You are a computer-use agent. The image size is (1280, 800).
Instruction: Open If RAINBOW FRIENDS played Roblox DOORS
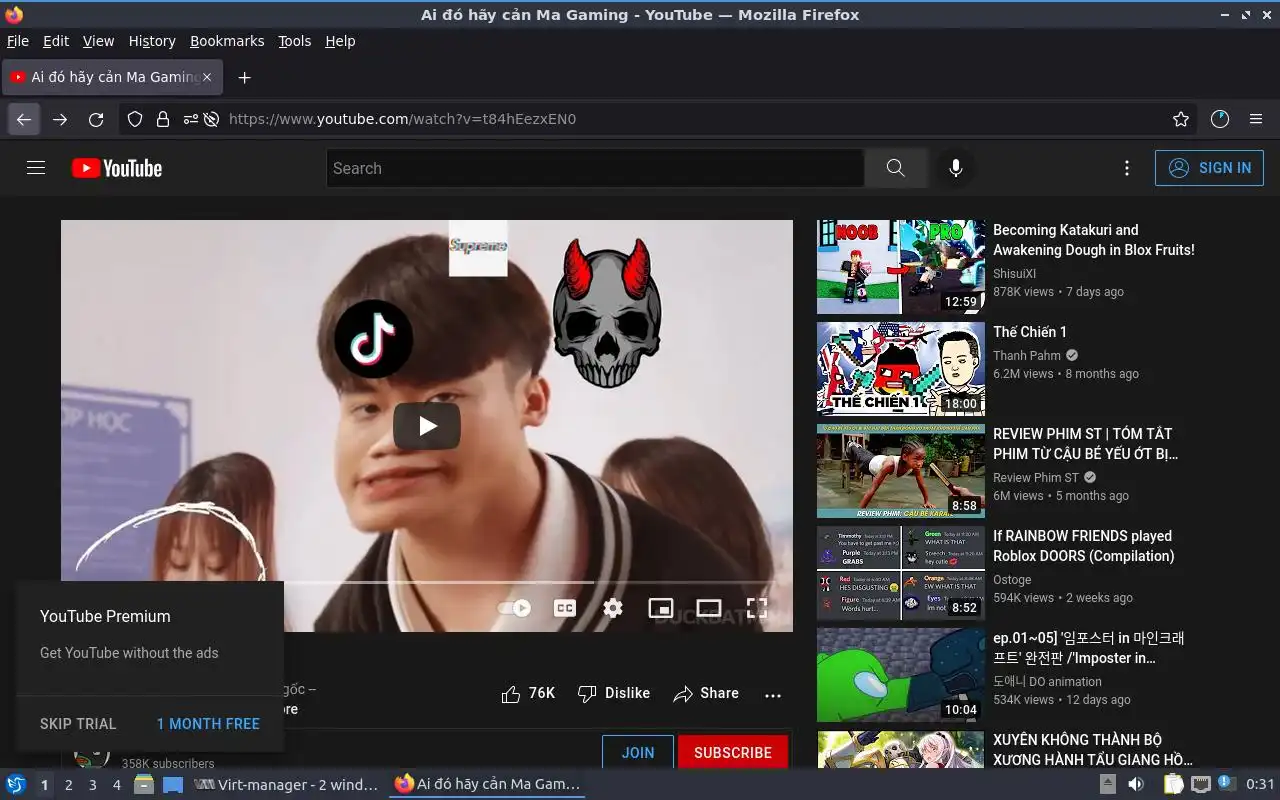[1084, 546]
